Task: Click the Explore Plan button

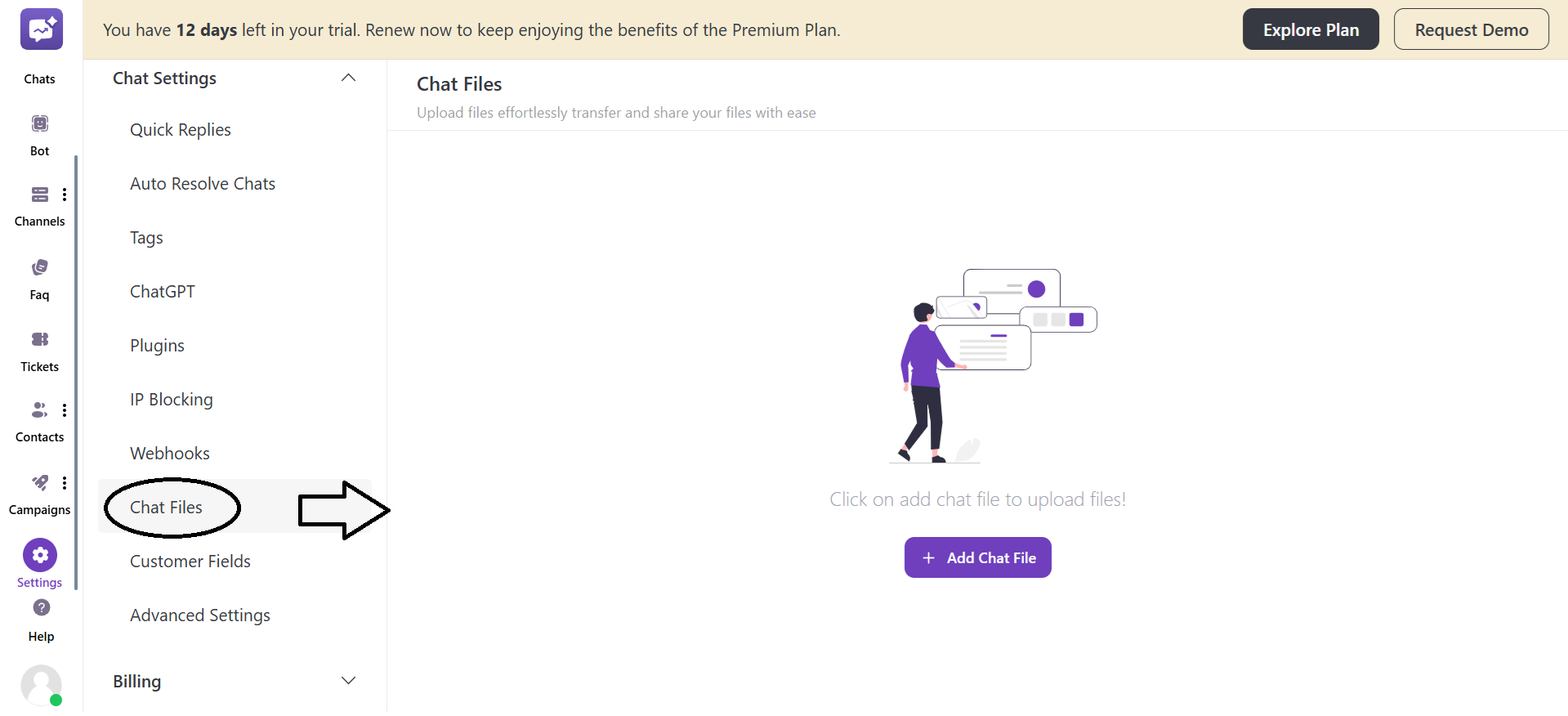Action: point(1310,29)
